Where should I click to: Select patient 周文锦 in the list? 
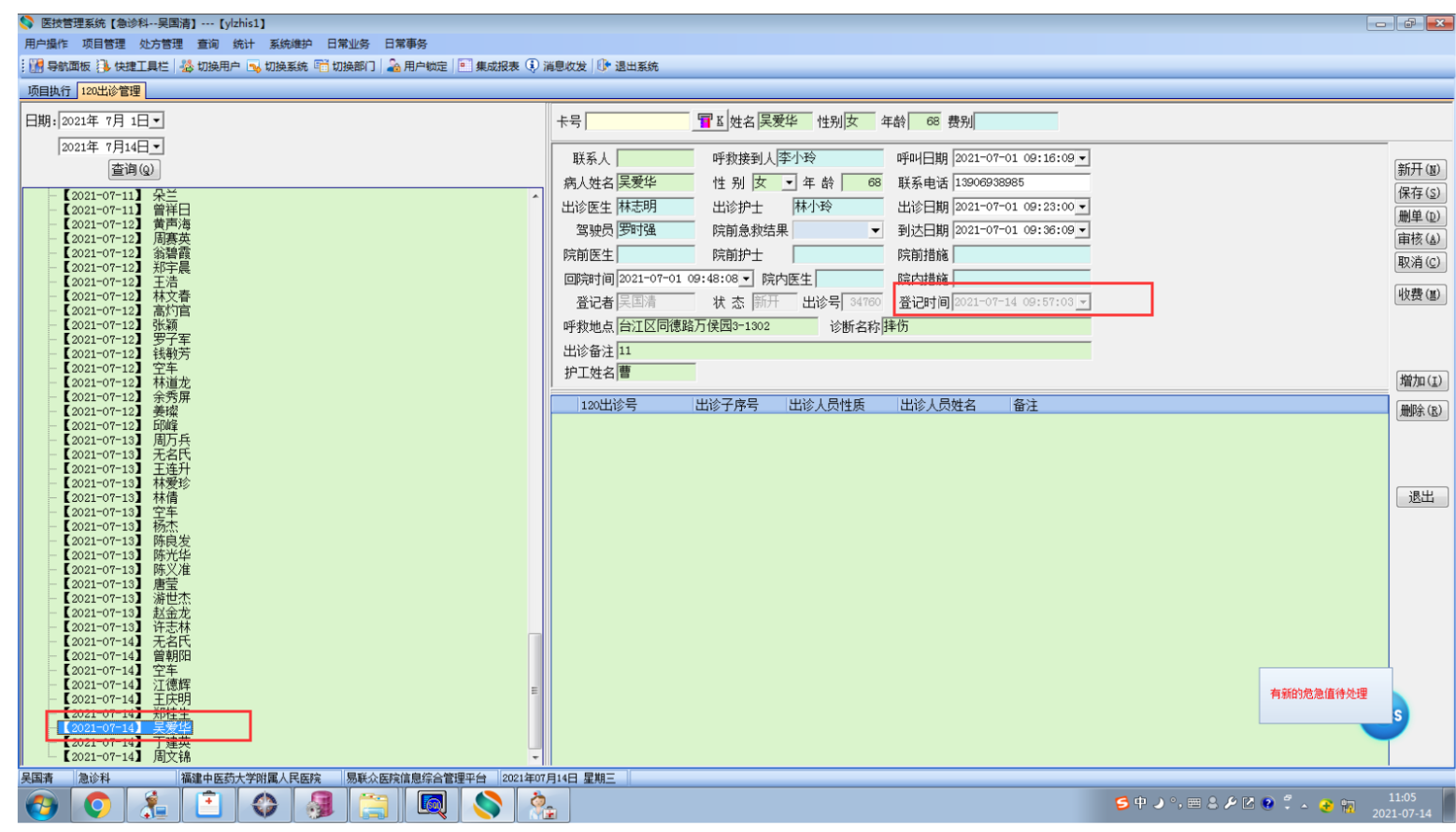(126, 756)
